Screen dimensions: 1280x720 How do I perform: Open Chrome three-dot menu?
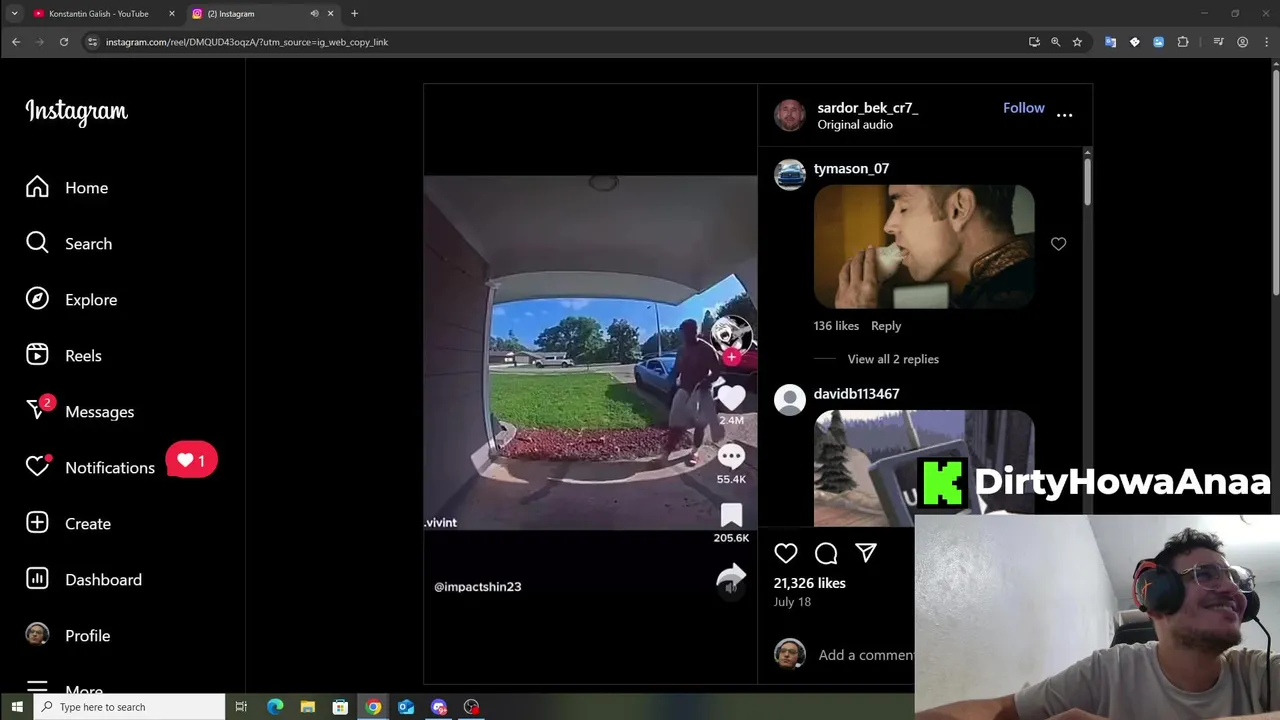[x=1264, y=42]
